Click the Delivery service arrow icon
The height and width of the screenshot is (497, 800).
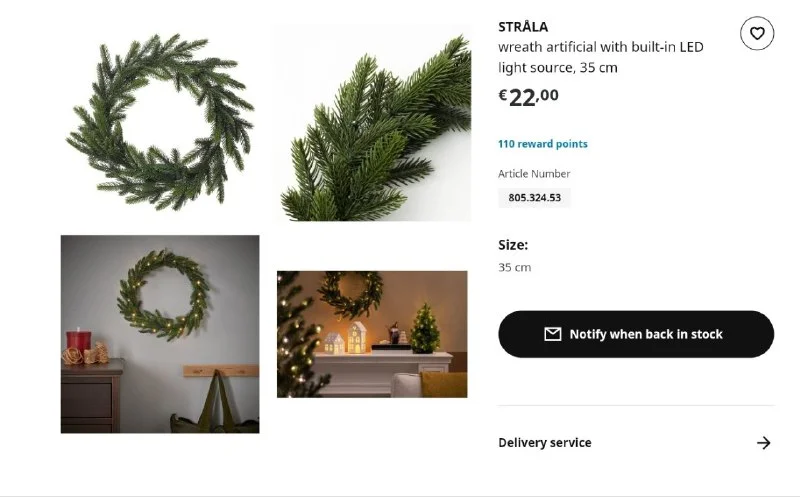(764, 443)
